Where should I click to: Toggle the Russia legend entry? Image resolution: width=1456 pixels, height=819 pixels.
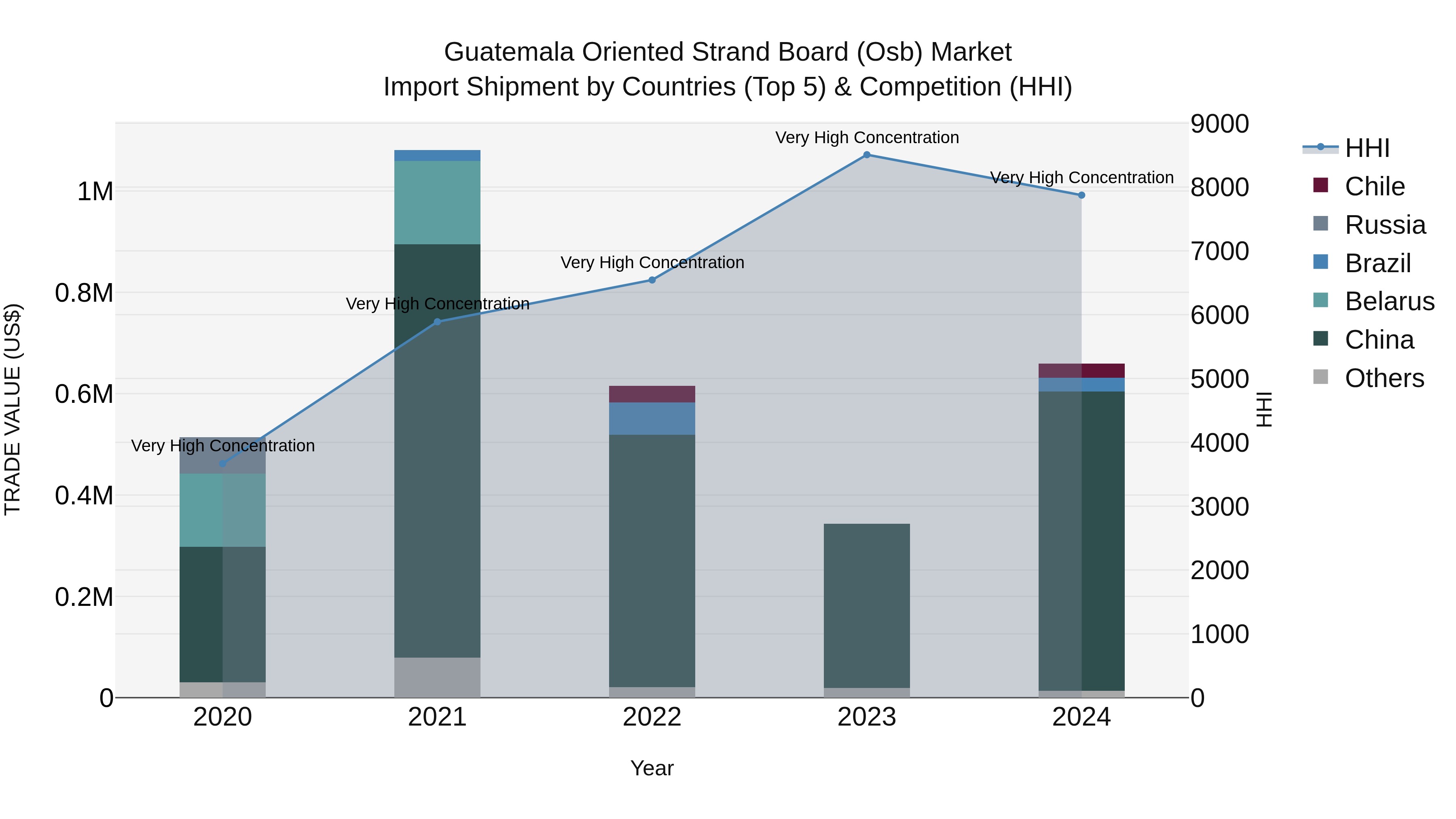[1369, 225]
